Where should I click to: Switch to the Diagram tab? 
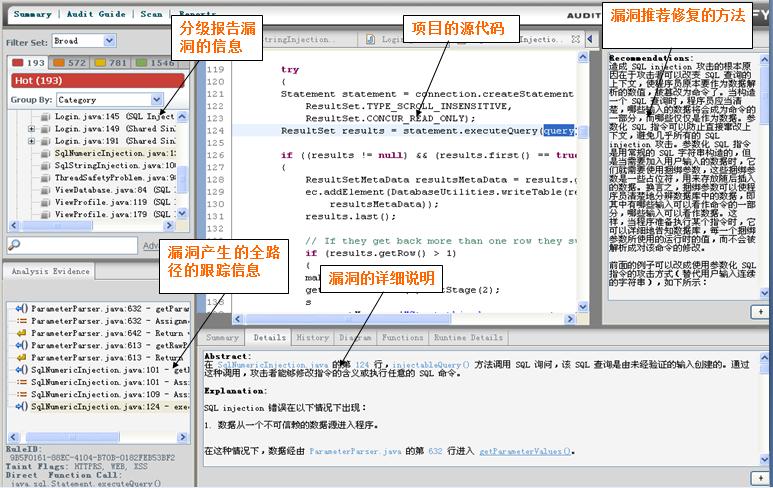[x=355, y=338]
